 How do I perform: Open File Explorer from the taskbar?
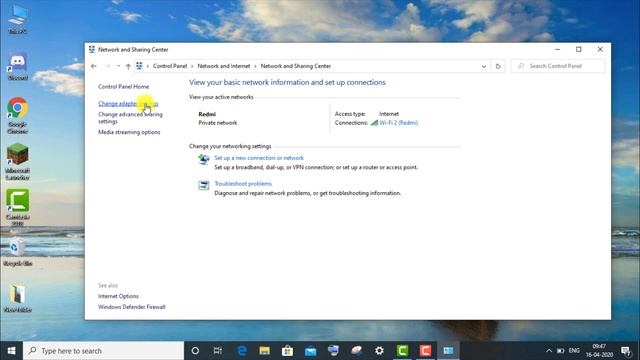[264, 351]
